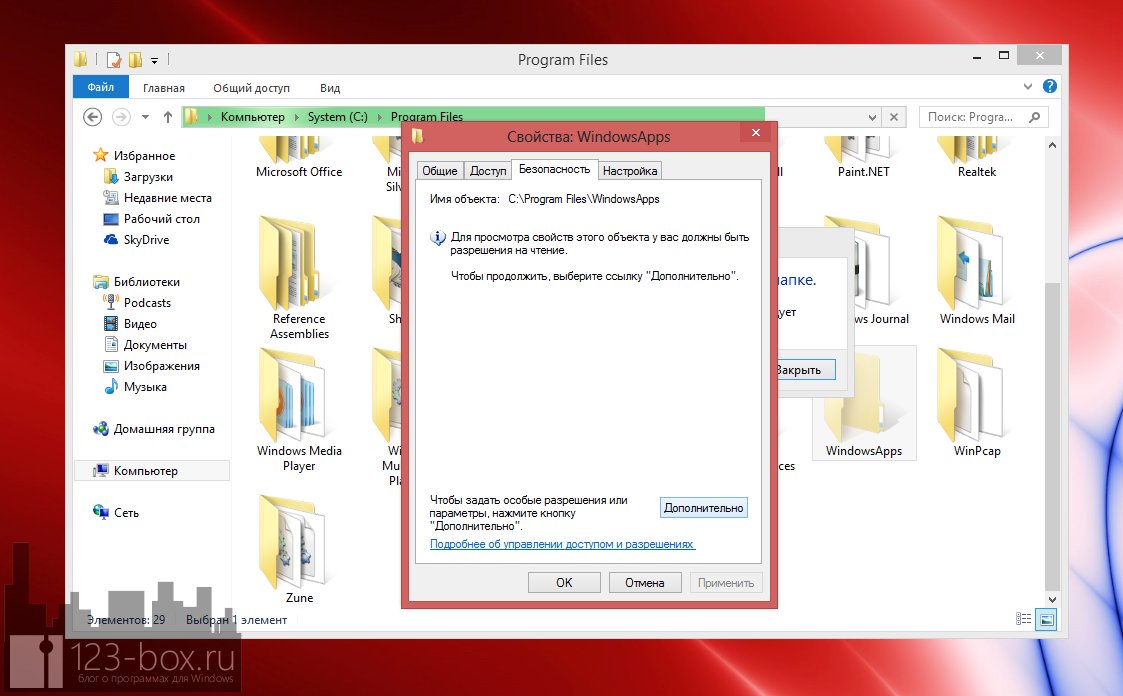Stop loading with the address bar X
The width and height of the screenshot is (1123, 696).
[x=894, y=117]
